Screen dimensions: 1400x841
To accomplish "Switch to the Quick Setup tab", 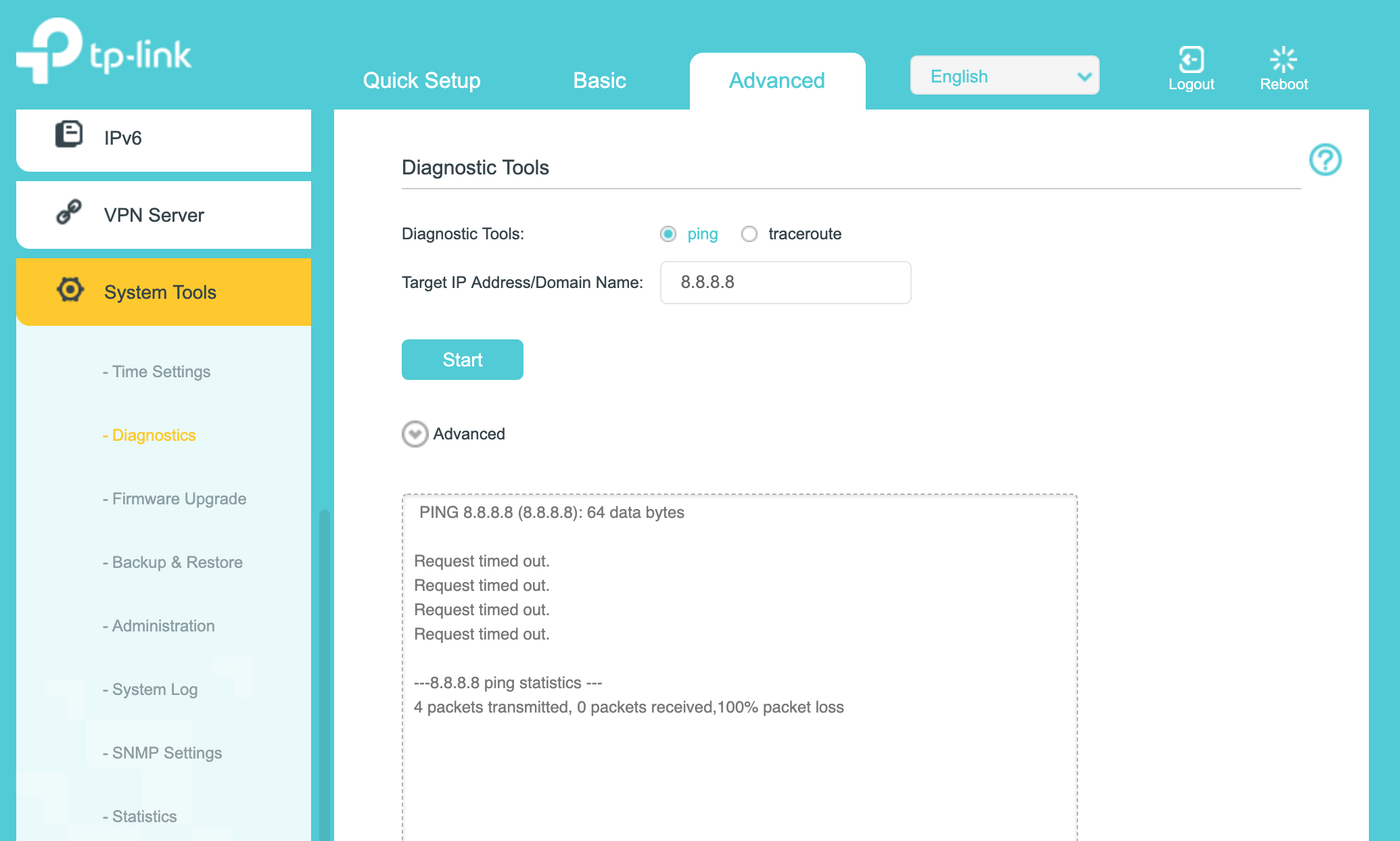I will (x=421, y=80).
